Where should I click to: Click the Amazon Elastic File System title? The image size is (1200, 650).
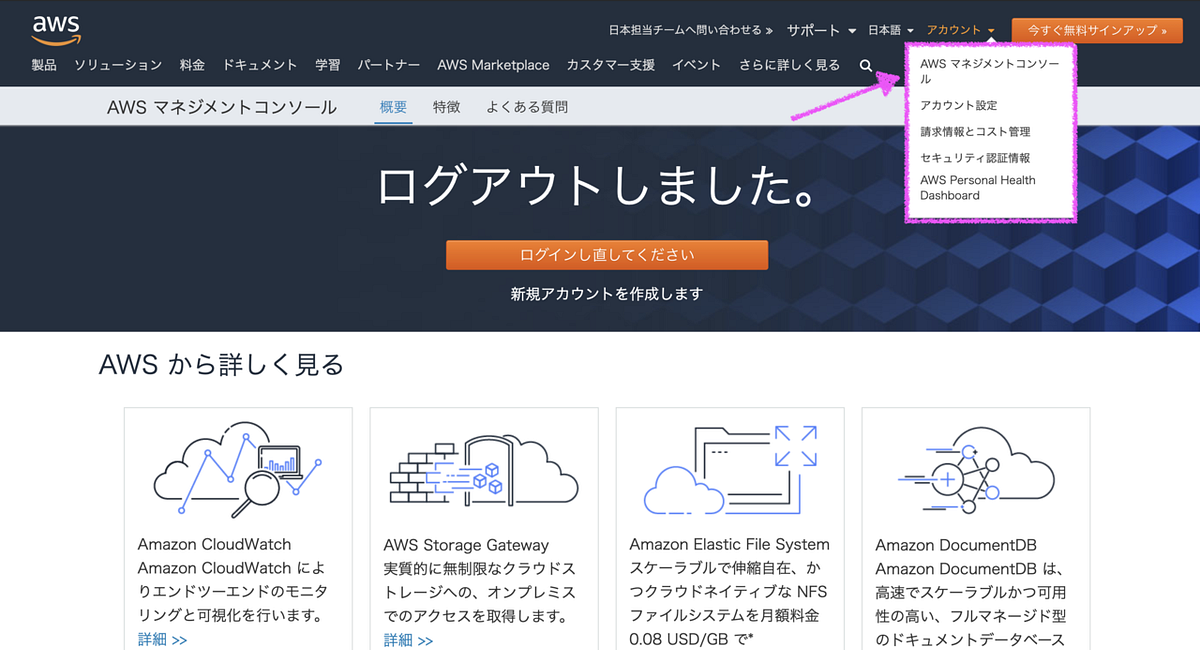pyautogui.click(x=730, y=545)
